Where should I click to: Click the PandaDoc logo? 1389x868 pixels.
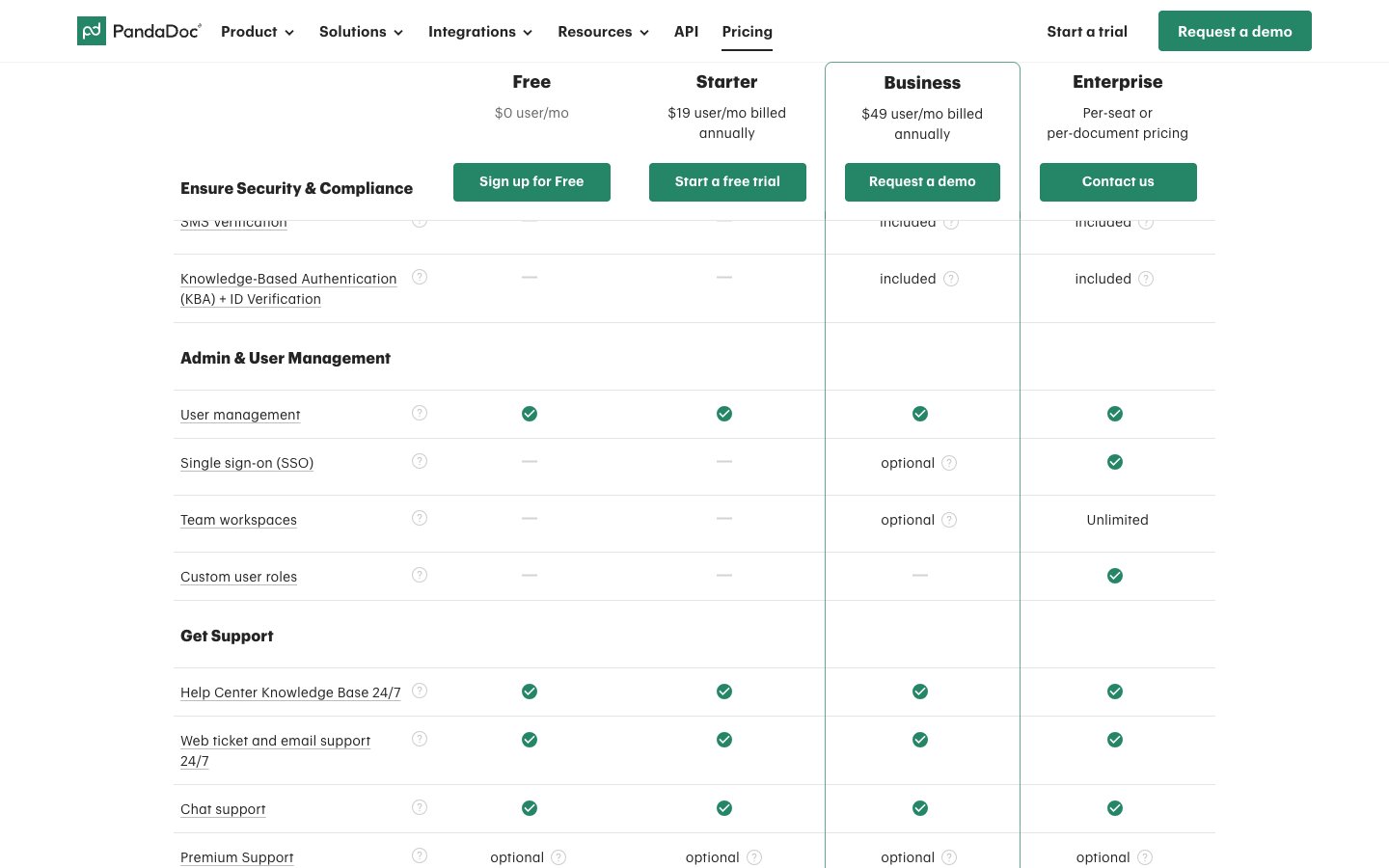click(139, 31)
